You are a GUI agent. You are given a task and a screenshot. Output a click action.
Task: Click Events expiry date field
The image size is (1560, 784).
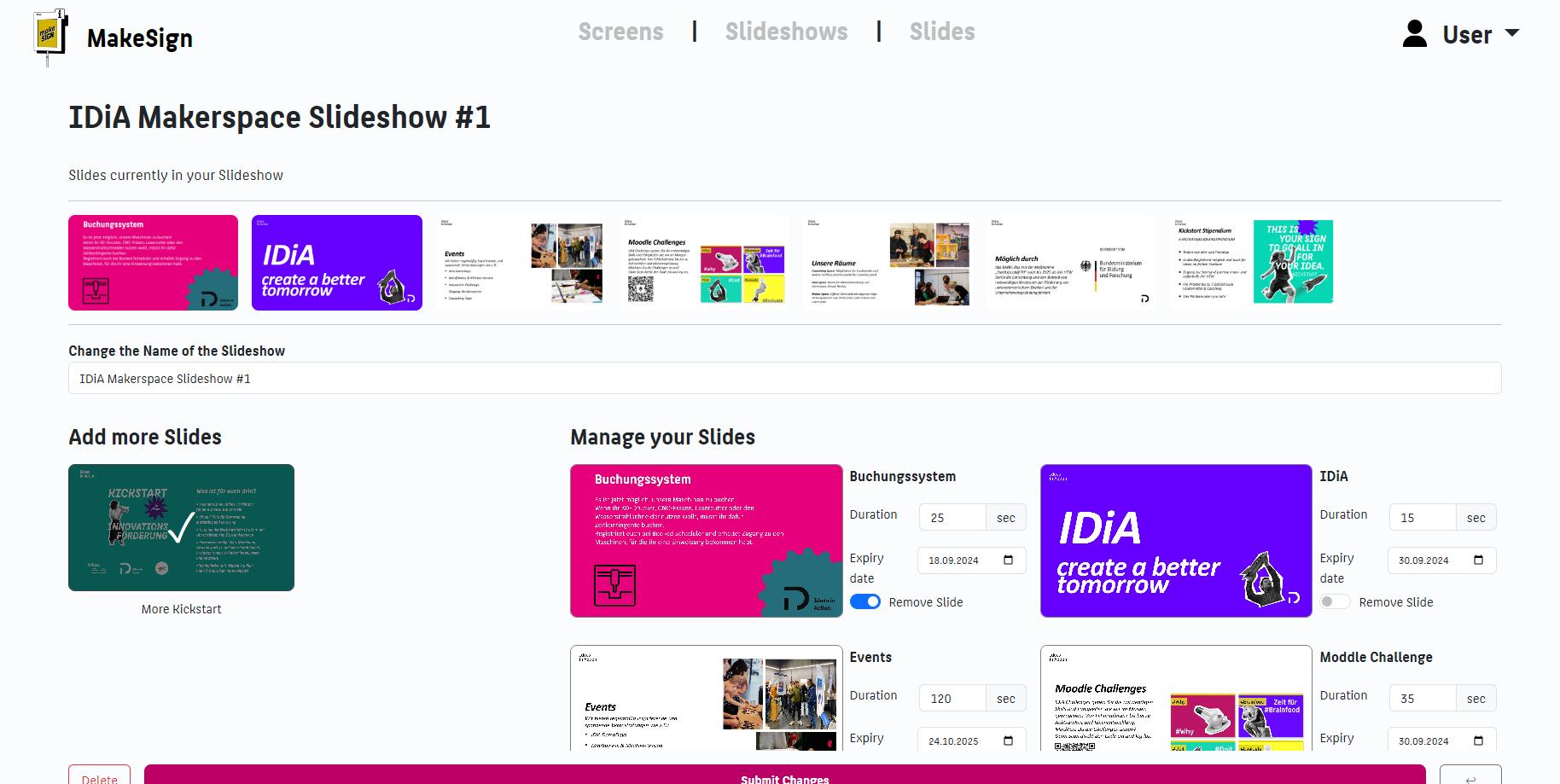click(972, 740)
